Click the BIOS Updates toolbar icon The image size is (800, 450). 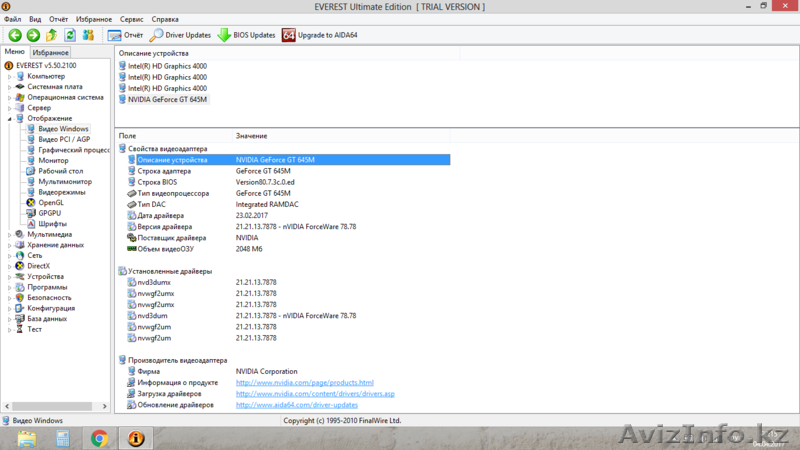coord(246,35)
